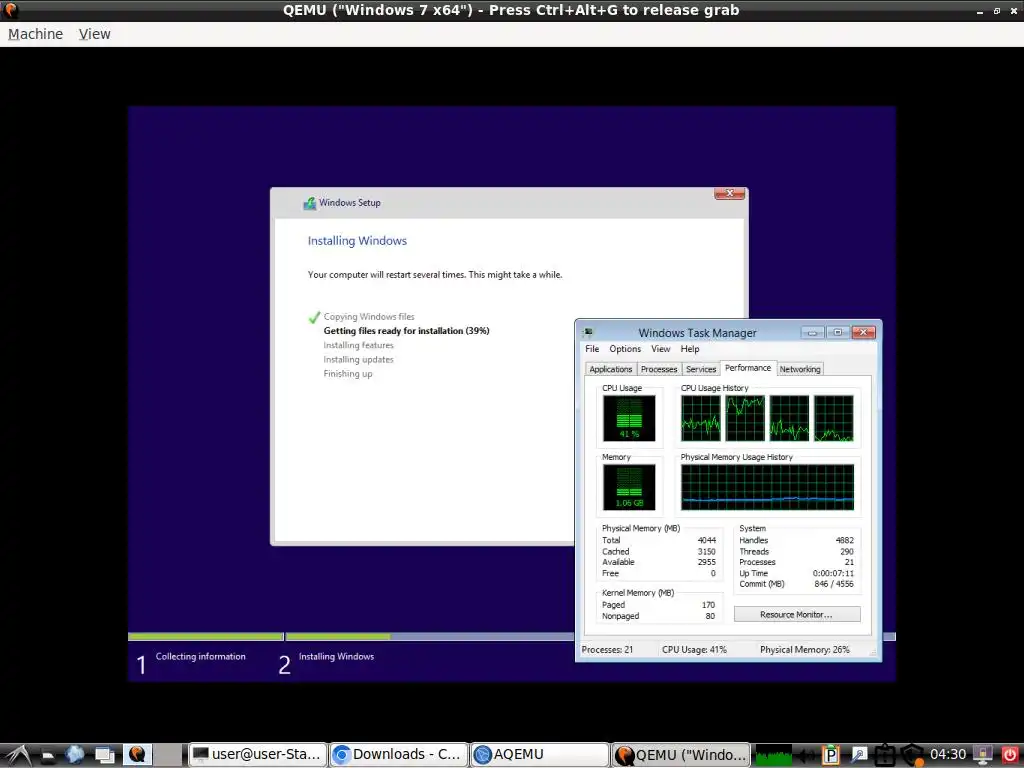Click the first CPU Usage History graph

tap(701, 418)
